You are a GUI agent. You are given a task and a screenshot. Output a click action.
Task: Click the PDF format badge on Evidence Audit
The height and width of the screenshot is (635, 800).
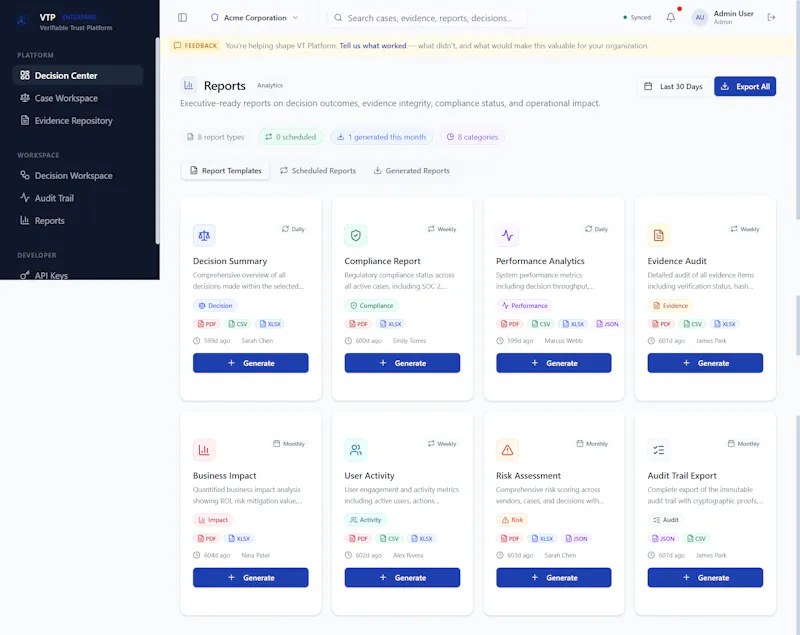click(661, 324)
